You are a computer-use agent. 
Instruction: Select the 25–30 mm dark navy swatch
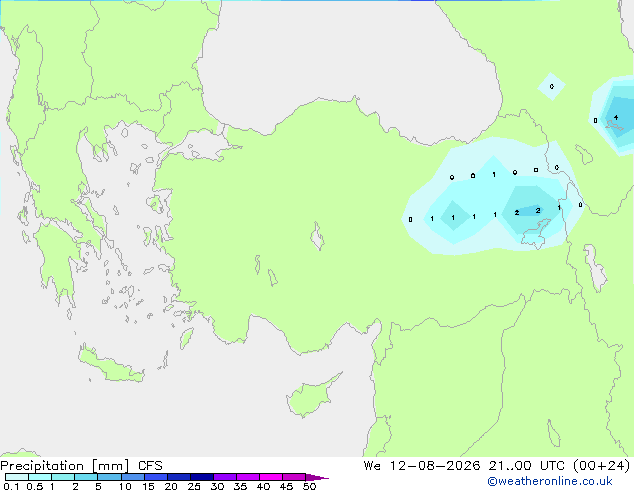tap(201, 477)
